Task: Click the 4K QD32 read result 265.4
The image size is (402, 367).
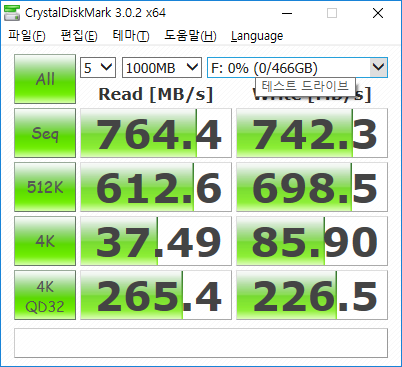Action: click(156, 295)
